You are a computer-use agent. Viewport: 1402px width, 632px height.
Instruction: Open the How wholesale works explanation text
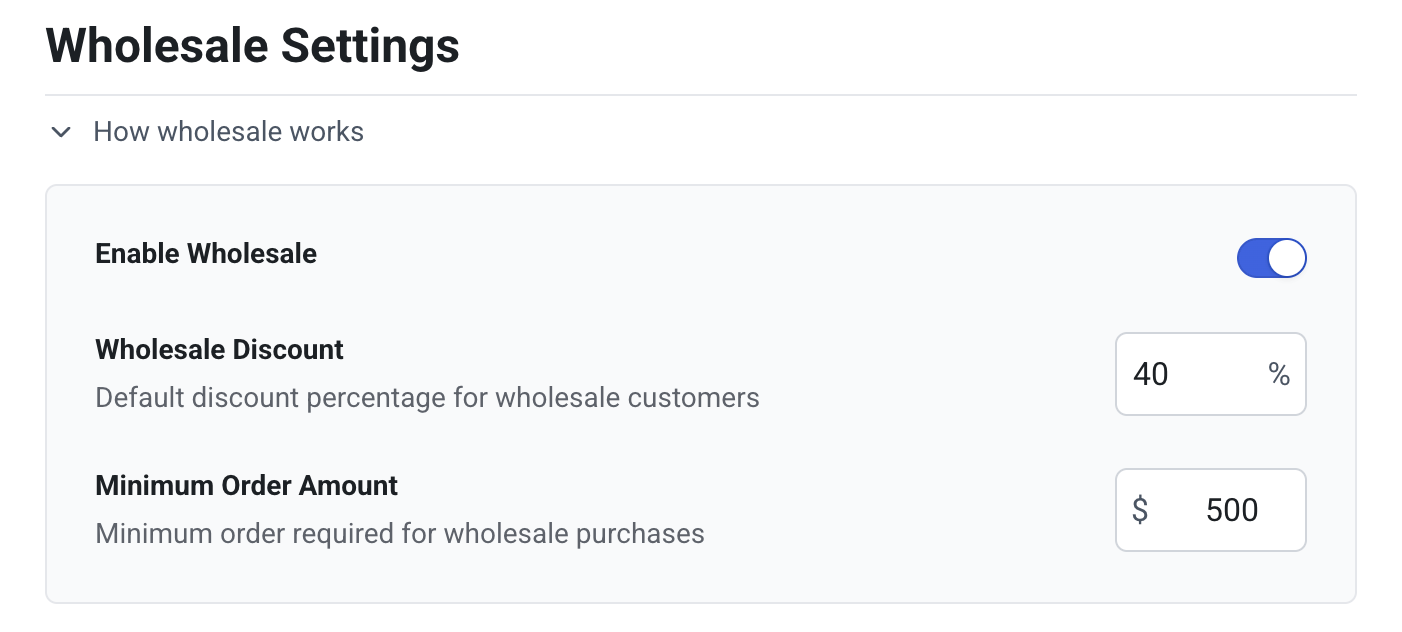(x=228, y=132)
